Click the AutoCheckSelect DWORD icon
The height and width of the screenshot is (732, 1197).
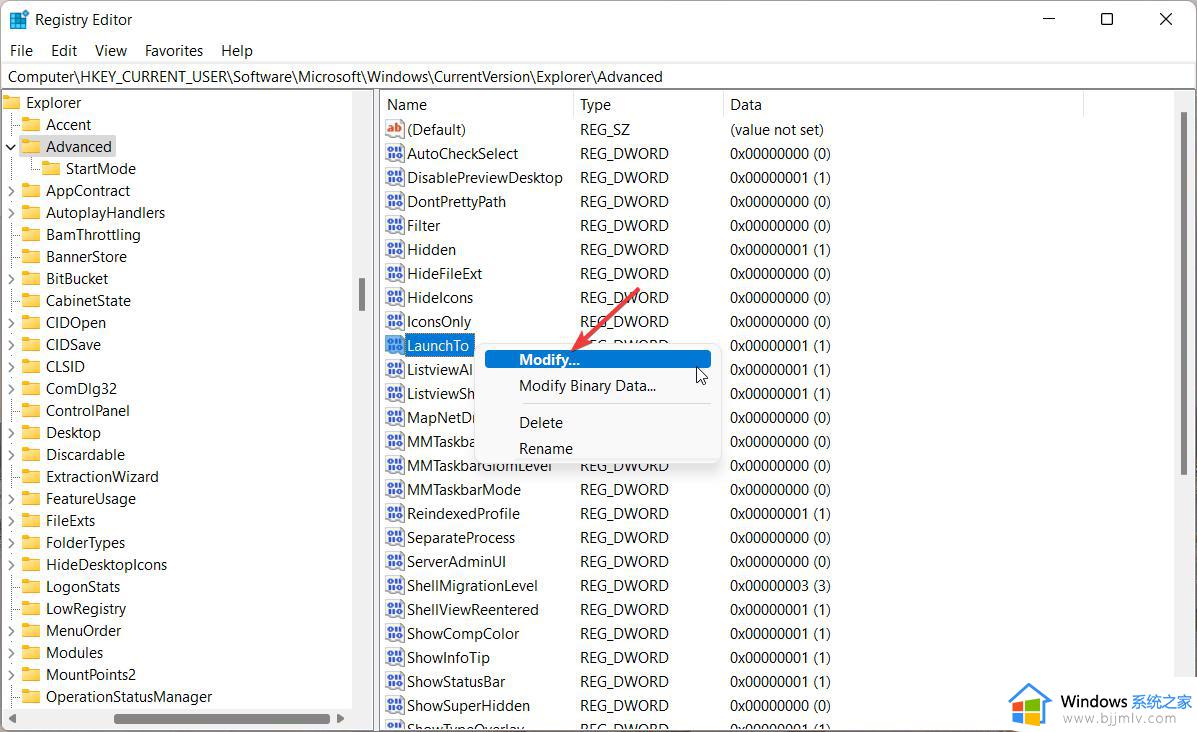(395, 153)
